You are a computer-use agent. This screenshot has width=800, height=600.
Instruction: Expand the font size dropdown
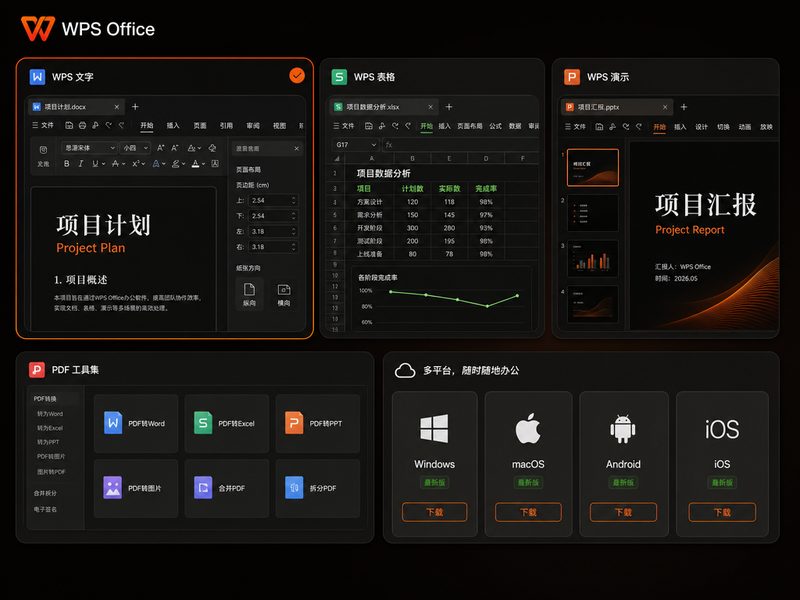pos(135,148)
